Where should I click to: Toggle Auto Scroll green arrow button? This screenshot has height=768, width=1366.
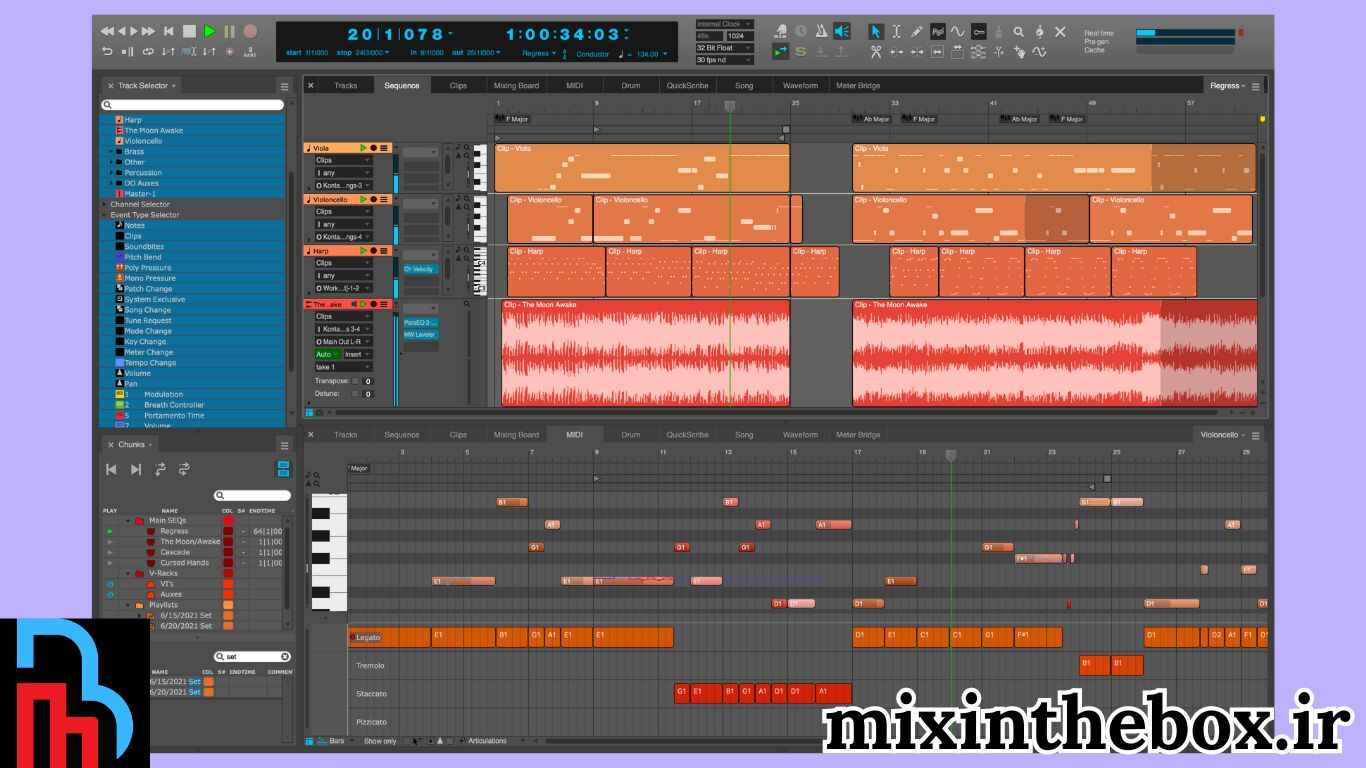coord(780,52)
